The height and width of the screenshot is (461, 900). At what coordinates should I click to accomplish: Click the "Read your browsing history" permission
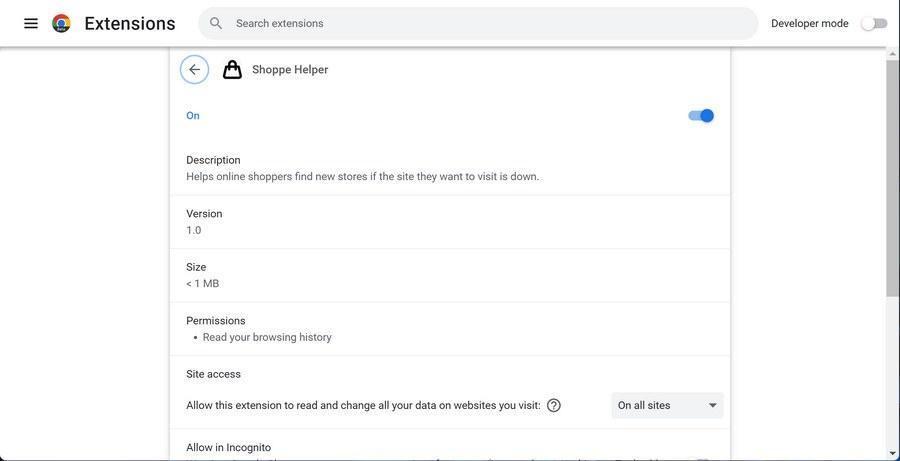pyautogui.click(x=267, y=338)
